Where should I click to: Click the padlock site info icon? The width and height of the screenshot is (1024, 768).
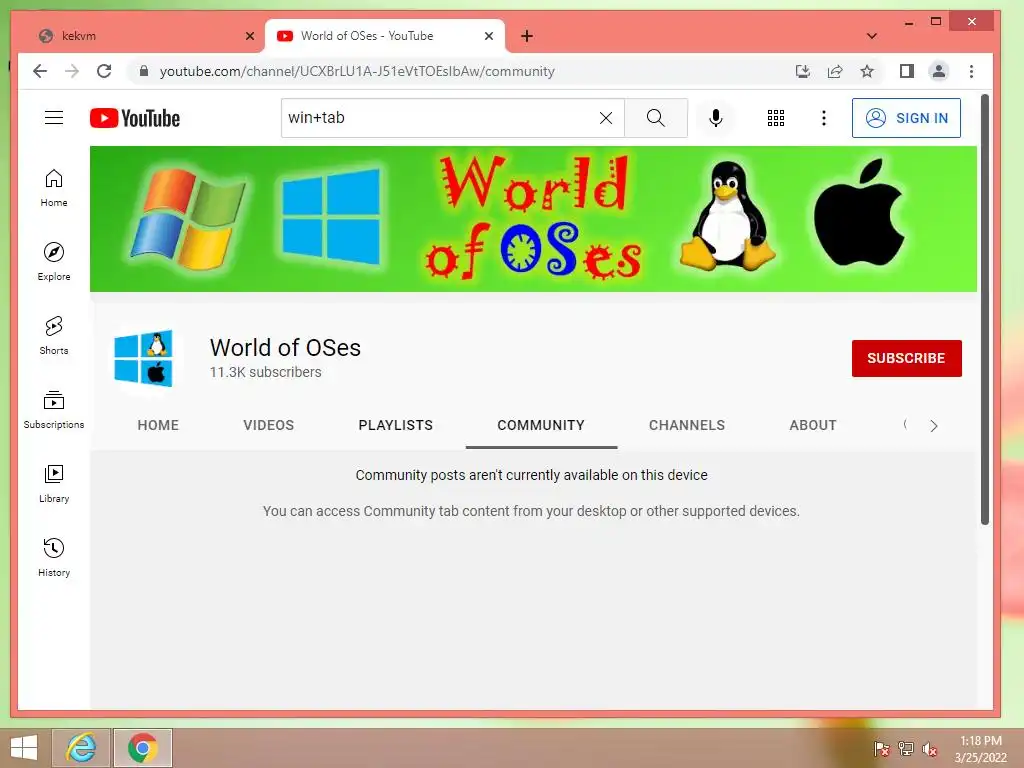pyautogui.click(x=144, y=71)
